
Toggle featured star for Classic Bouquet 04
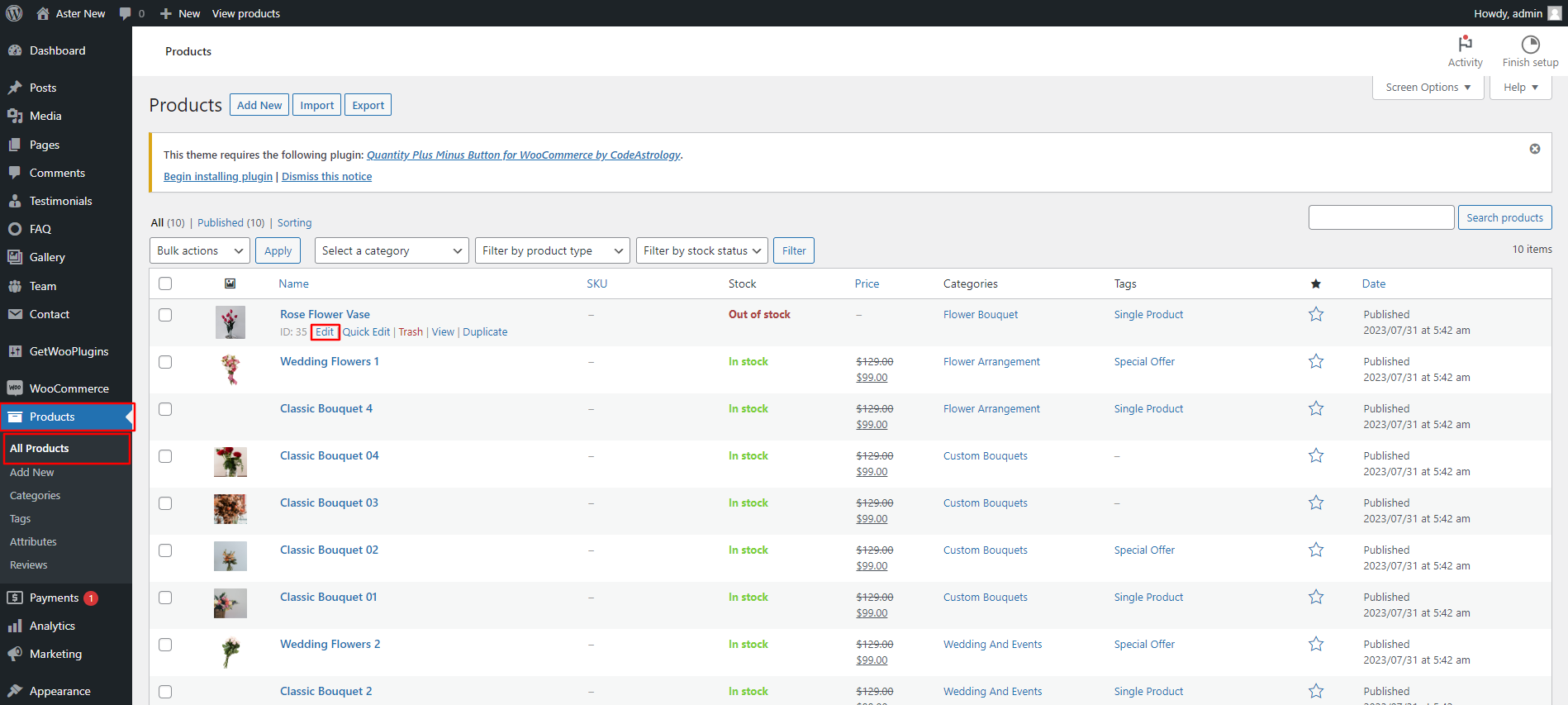pyautogui.click(x=1316, y=455)
